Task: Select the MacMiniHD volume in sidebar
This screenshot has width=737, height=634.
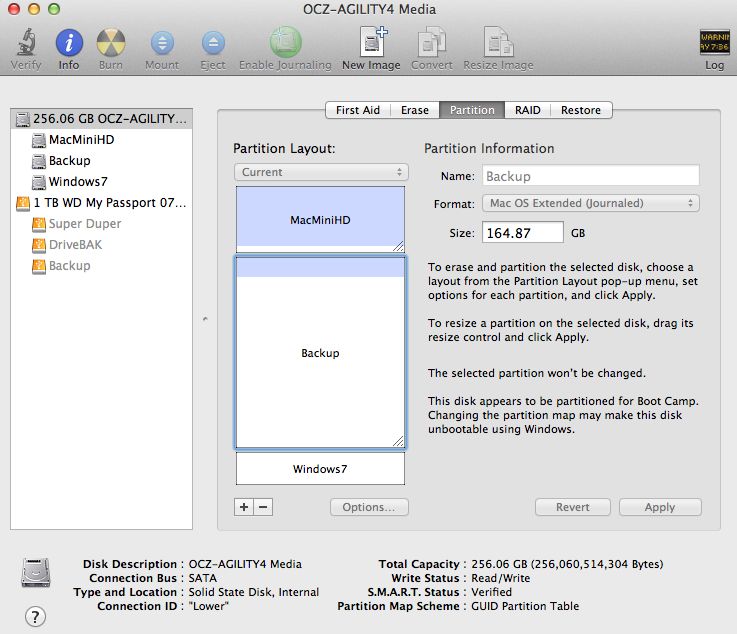Action: (81, 140)
